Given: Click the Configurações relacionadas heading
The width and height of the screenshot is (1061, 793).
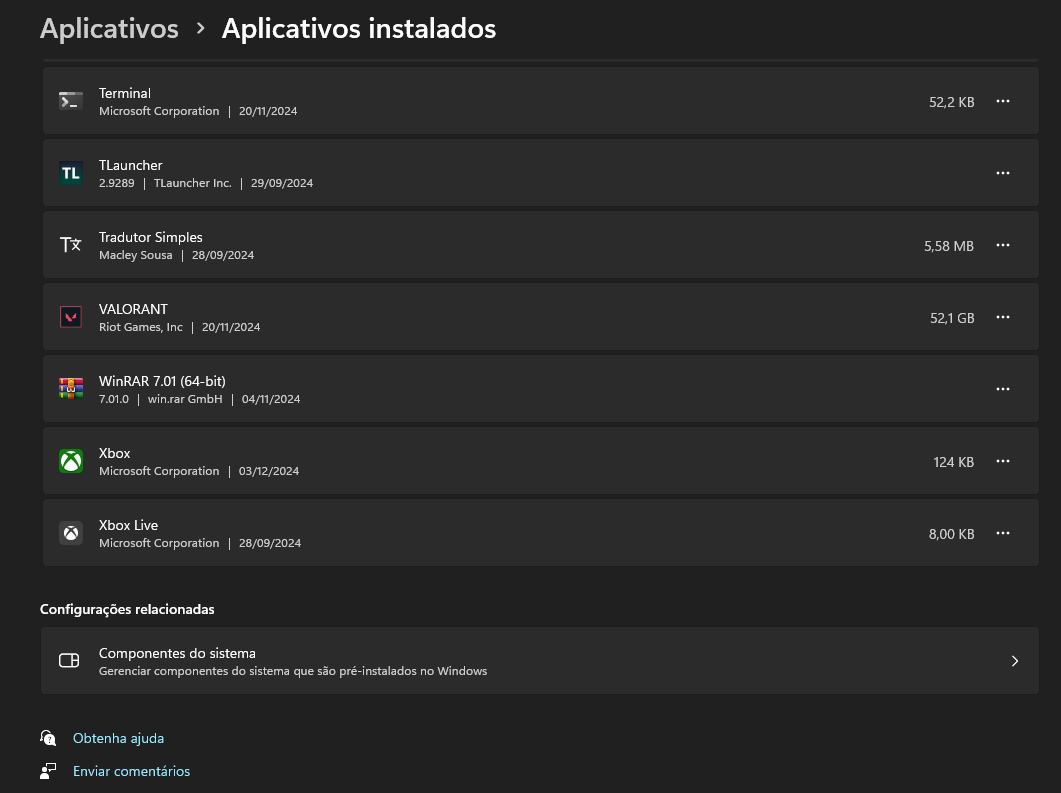Looking at the screenshot, I should [x=127, y=610].
